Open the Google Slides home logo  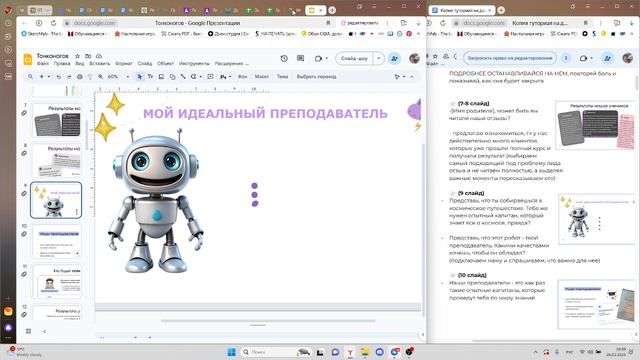pos(28,59)
